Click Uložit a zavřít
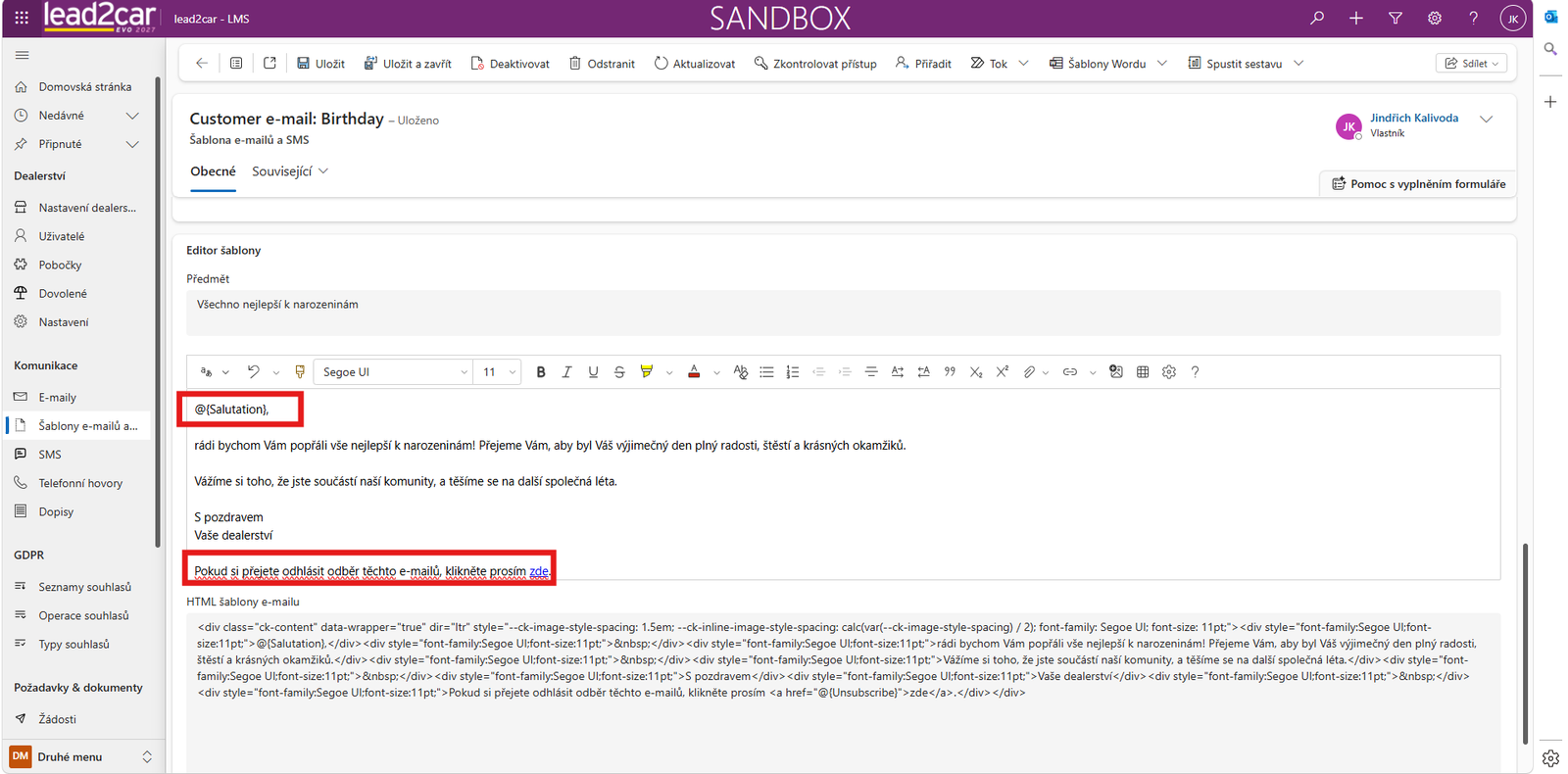This screenshot has width=1568, height=774. 408,64
